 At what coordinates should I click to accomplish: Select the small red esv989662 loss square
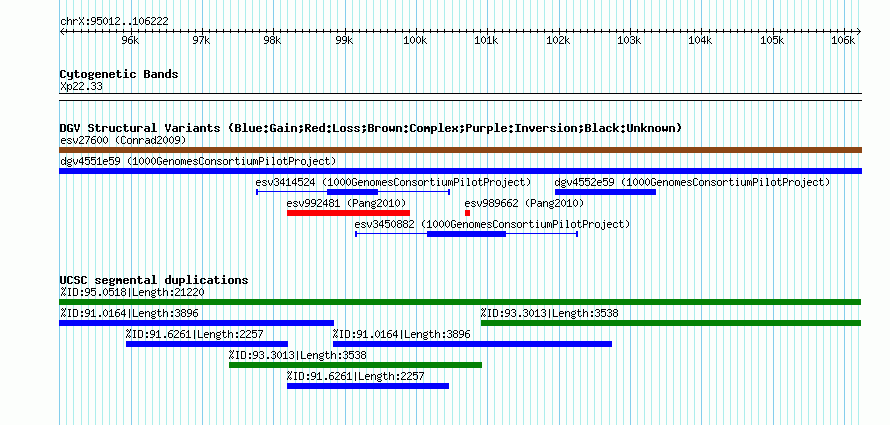tap(467, 213)
